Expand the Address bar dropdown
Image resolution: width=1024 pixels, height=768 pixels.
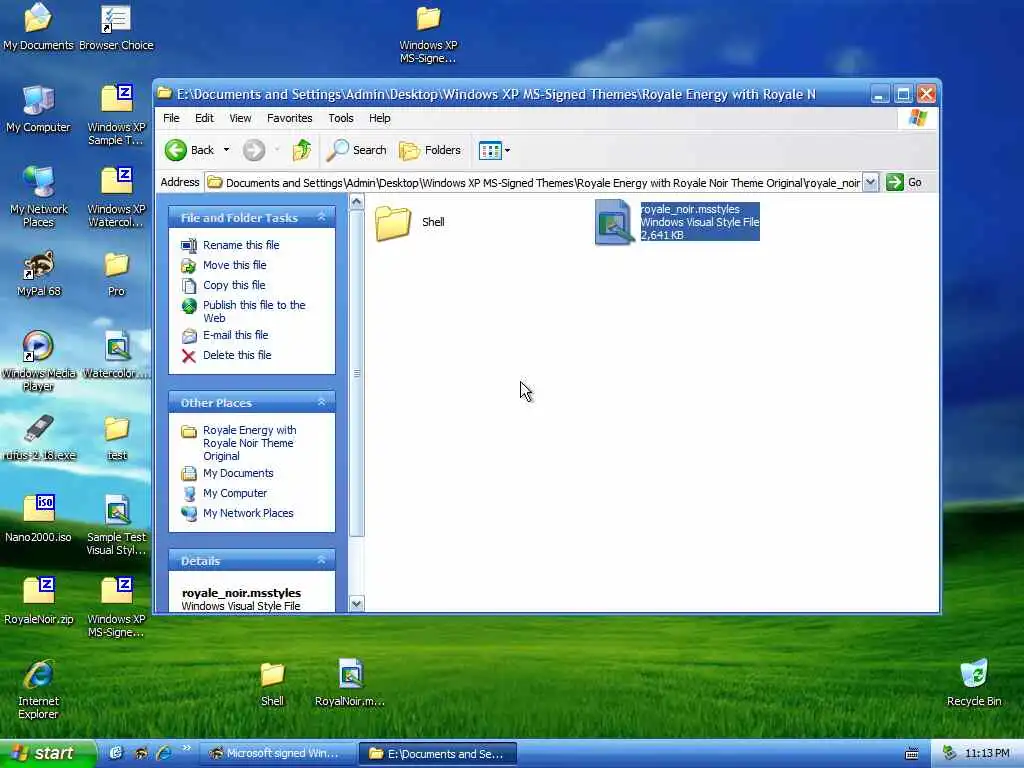pos(870,183)
